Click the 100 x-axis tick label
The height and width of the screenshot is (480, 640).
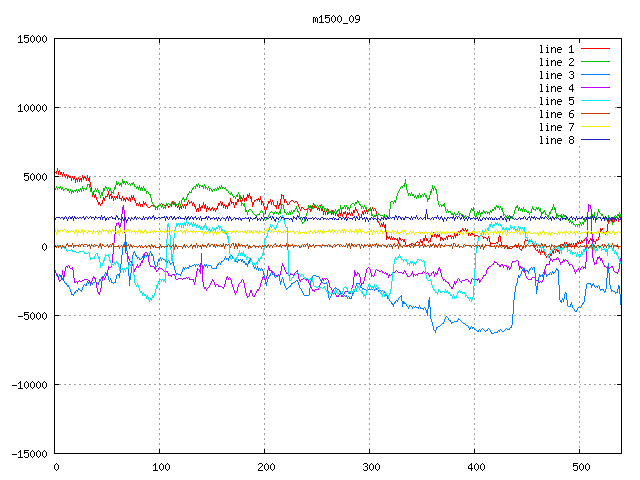click(x=159, y=467)
